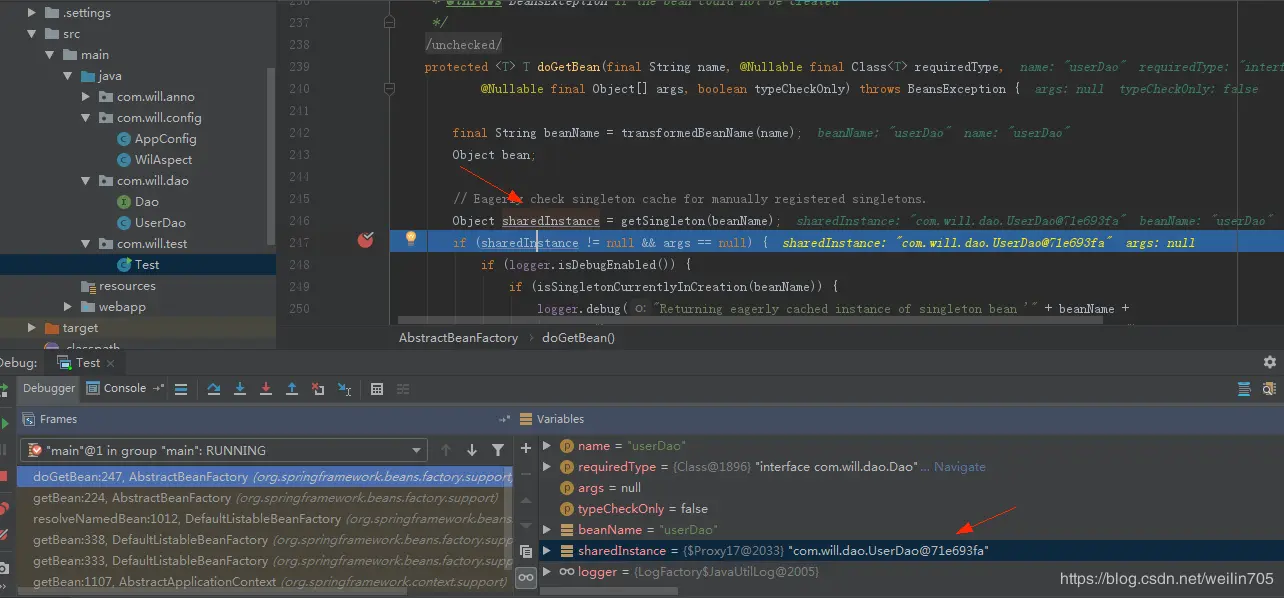Open WilAspect class in project tree
This screenshot has height=598, width=1284.
tap(163, 160)
